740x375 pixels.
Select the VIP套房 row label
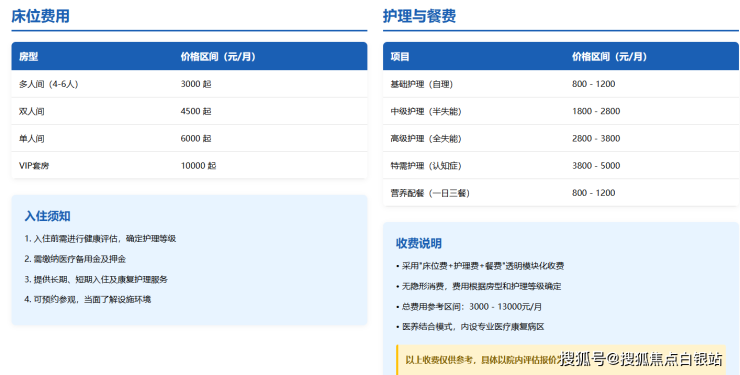[34, 166]
